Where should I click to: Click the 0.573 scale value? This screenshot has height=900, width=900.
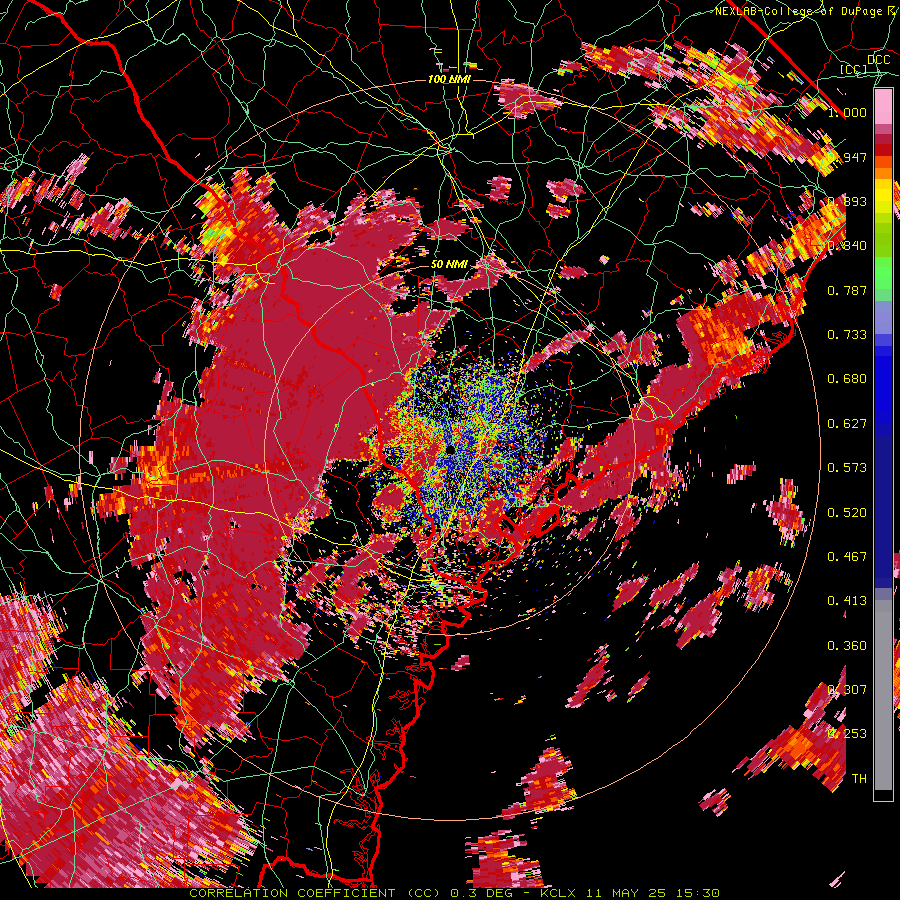coord(847,468)
